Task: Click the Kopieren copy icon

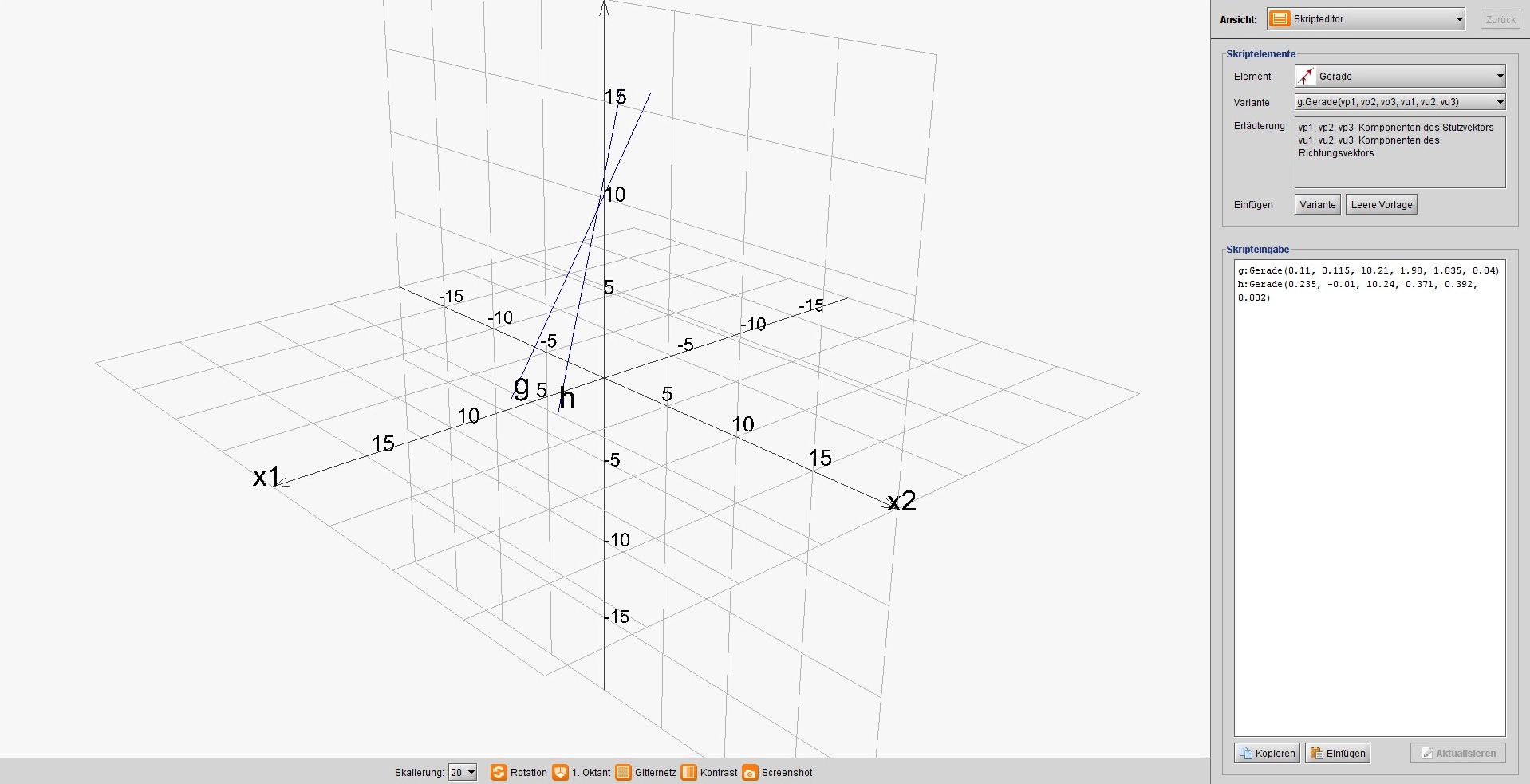Action: pyautogui.click(x=1246, y=753)
